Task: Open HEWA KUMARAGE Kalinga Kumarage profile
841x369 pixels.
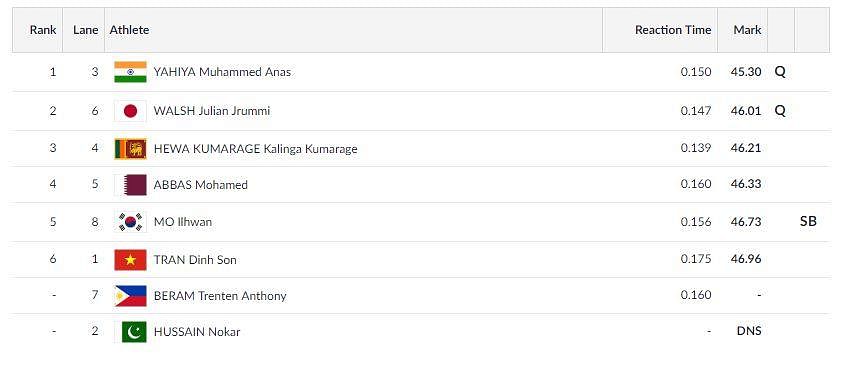Action: [x=255, y=149]
